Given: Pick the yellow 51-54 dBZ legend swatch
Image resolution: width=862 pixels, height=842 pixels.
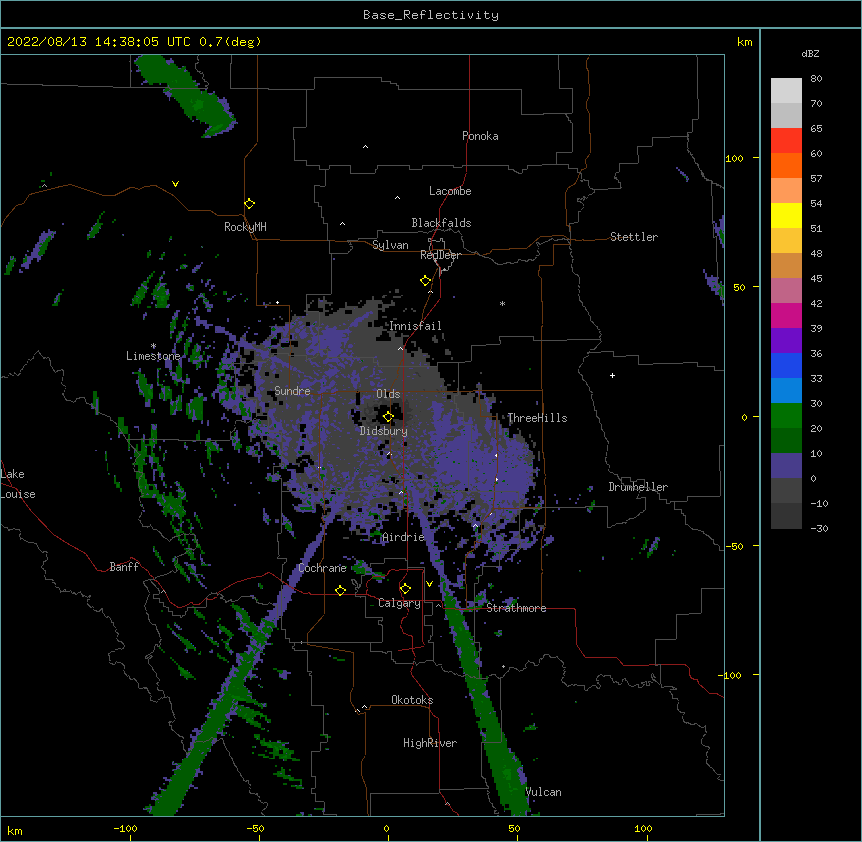Looking at the screenshot, I should tap(786, 216).
